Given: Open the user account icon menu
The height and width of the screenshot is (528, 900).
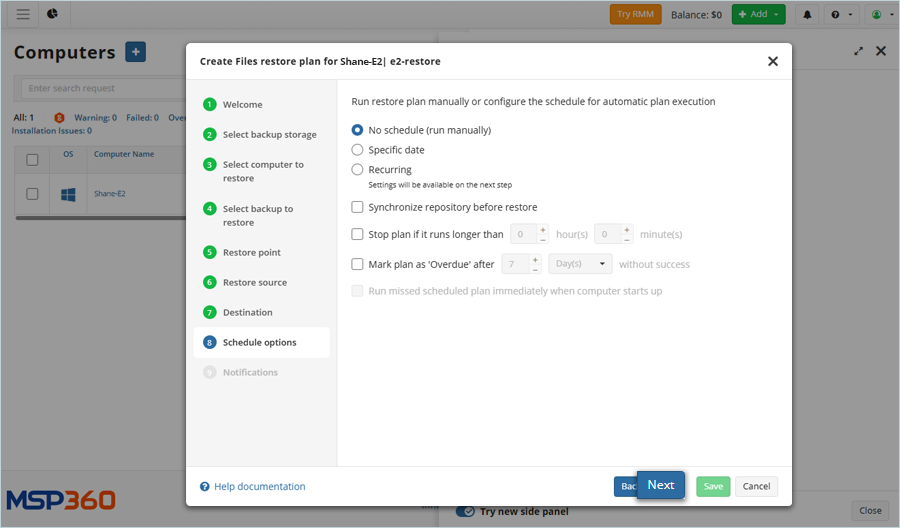Looking at the screenshot, I should tap(878, 15).
